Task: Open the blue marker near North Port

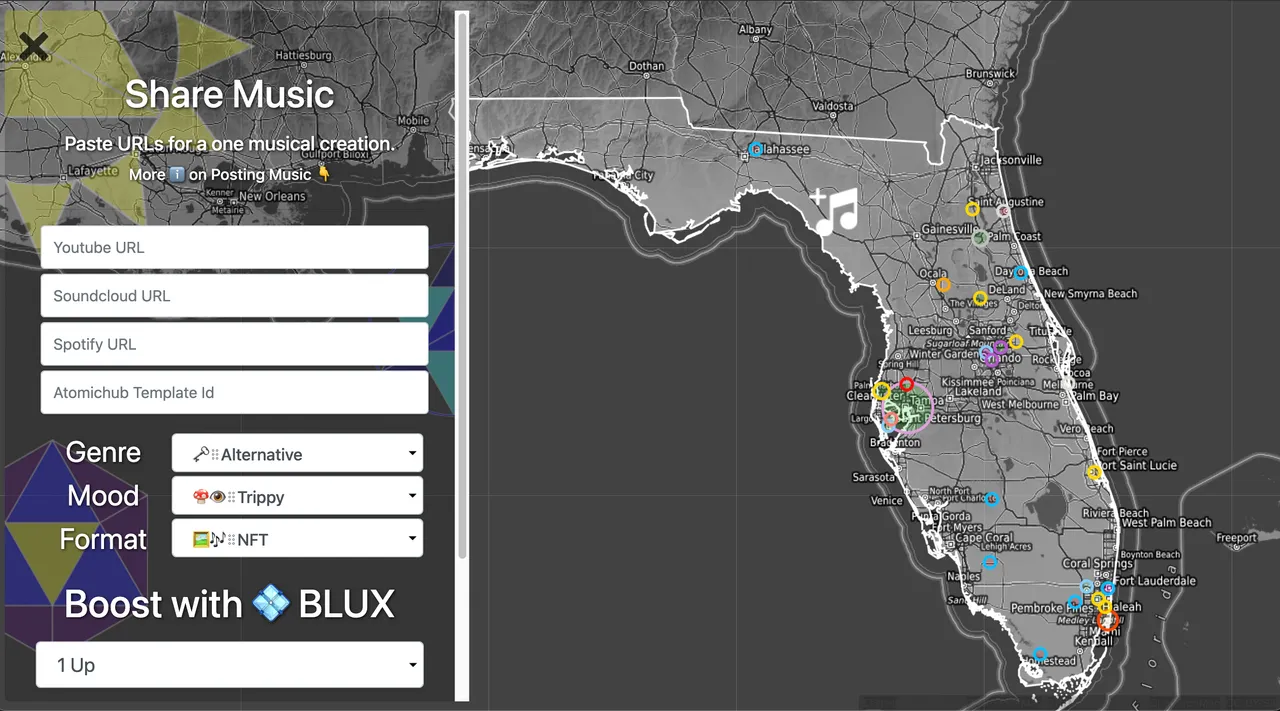Action: point(991,499)
